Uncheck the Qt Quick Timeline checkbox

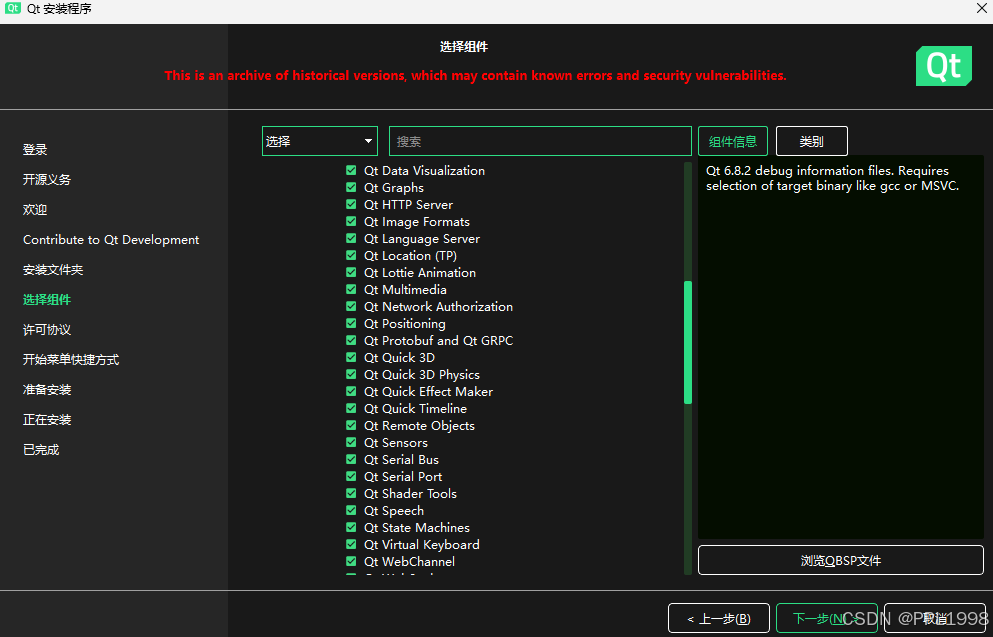click(x=351, y=408)
